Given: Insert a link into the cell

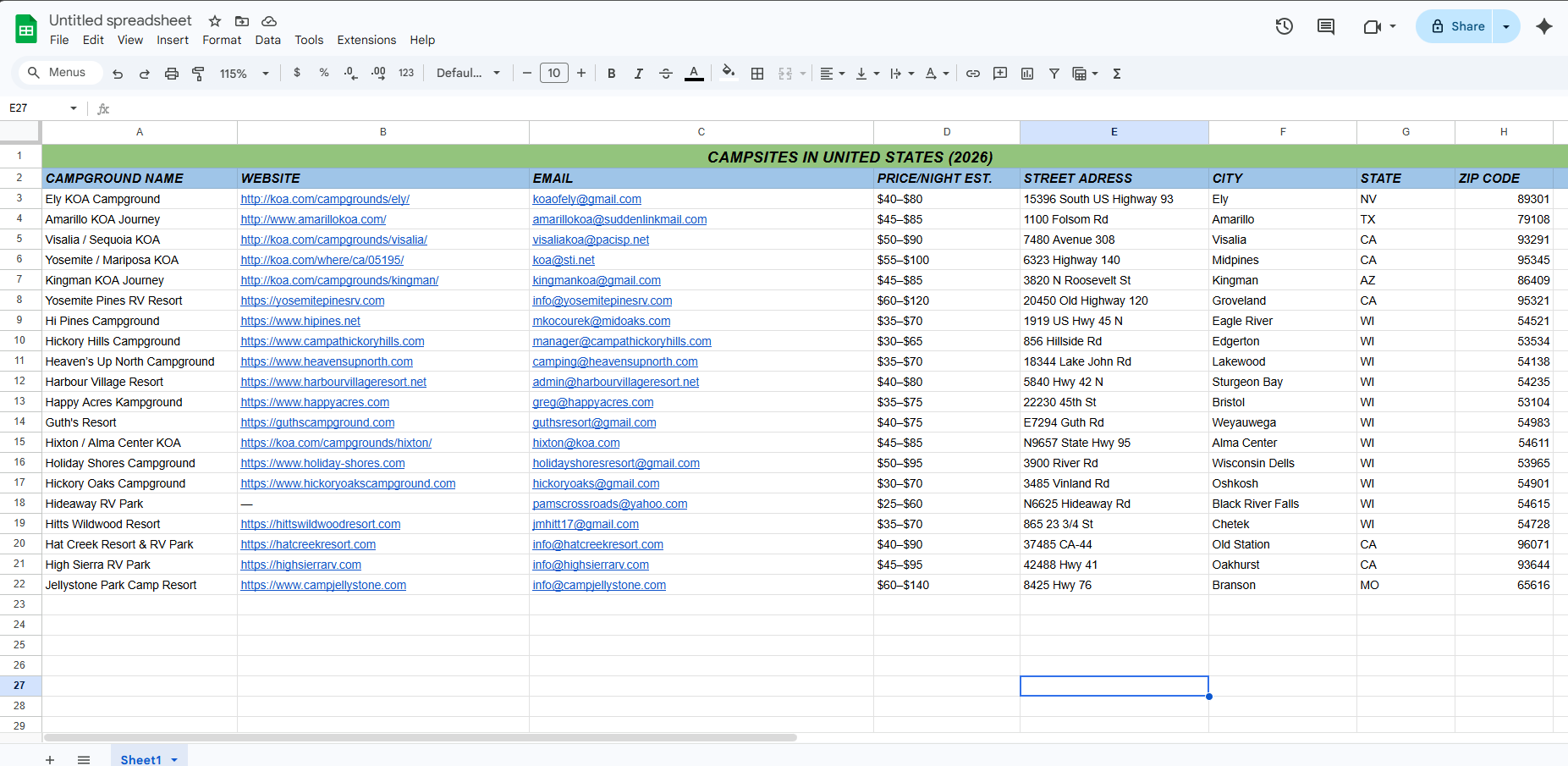Looking at the screenshot, I should tap(973, 74).
